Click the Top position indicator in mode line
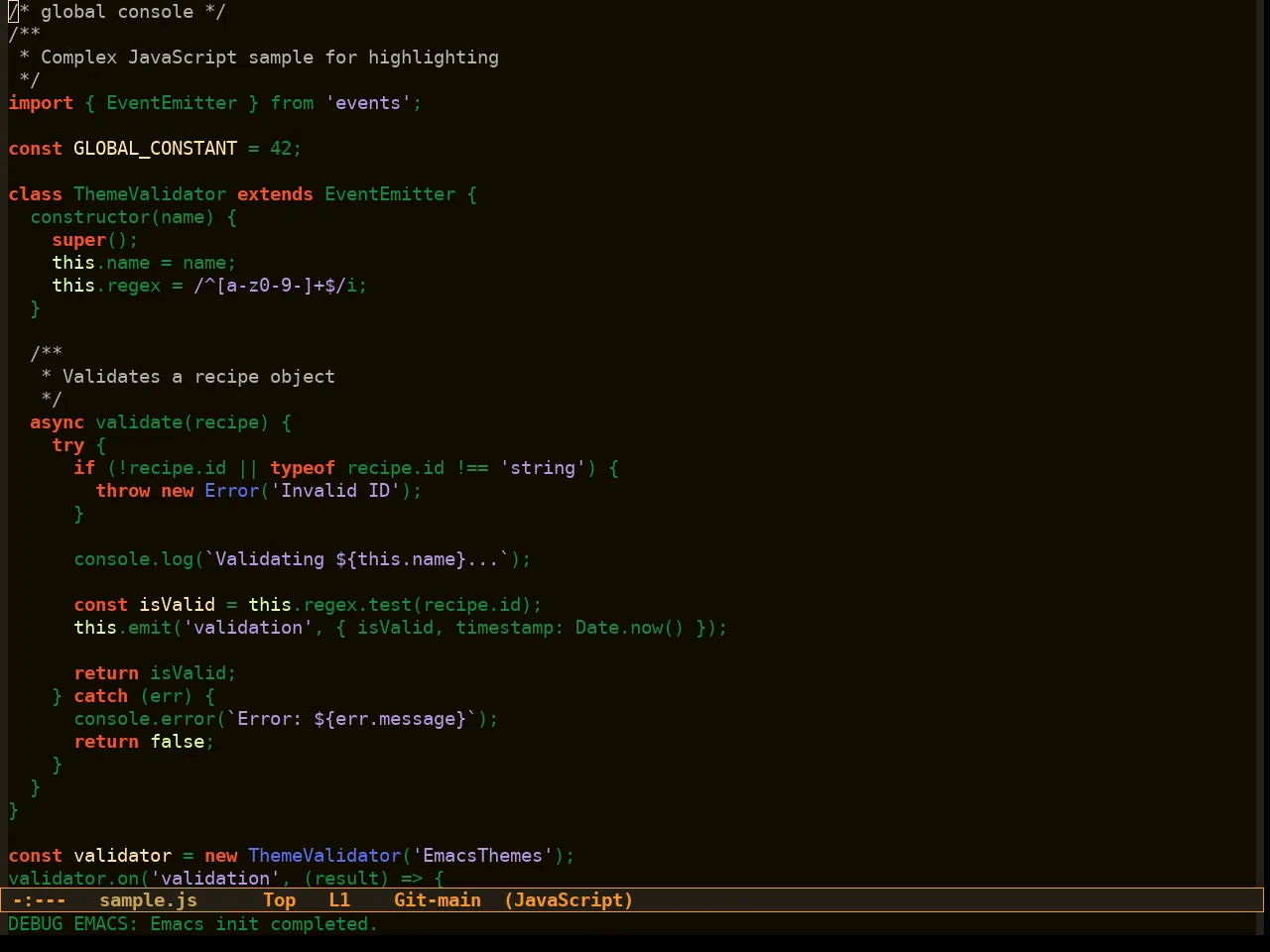Image resolution: width=1270 pixels, height=952 pixels. pos(280,900)
